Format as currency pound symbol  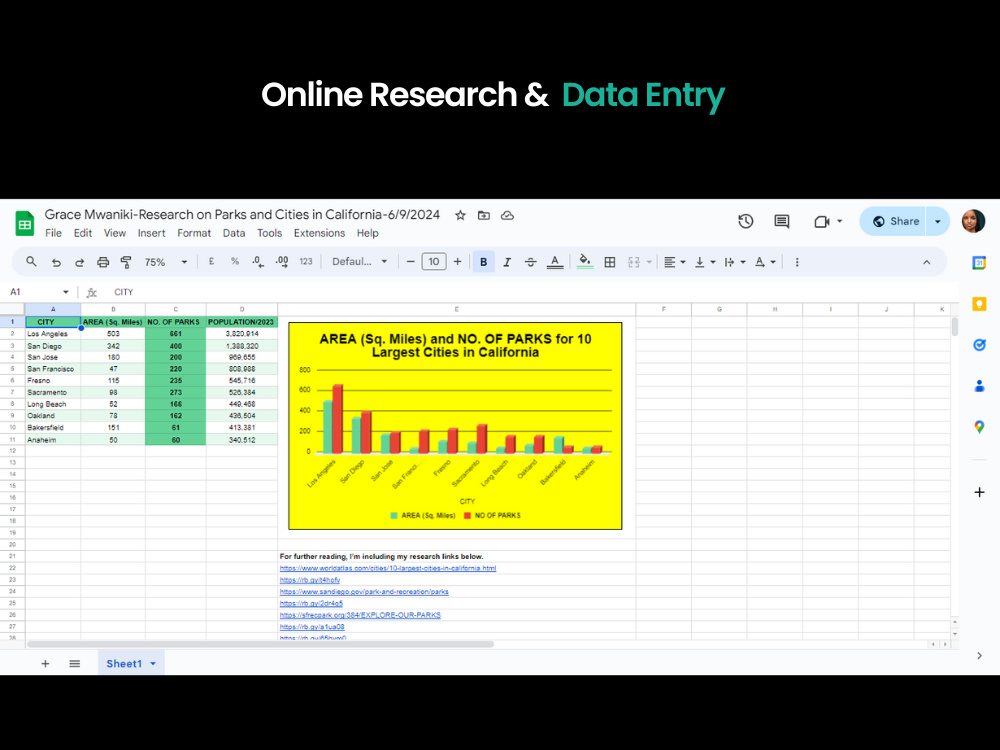click(211, 261)
